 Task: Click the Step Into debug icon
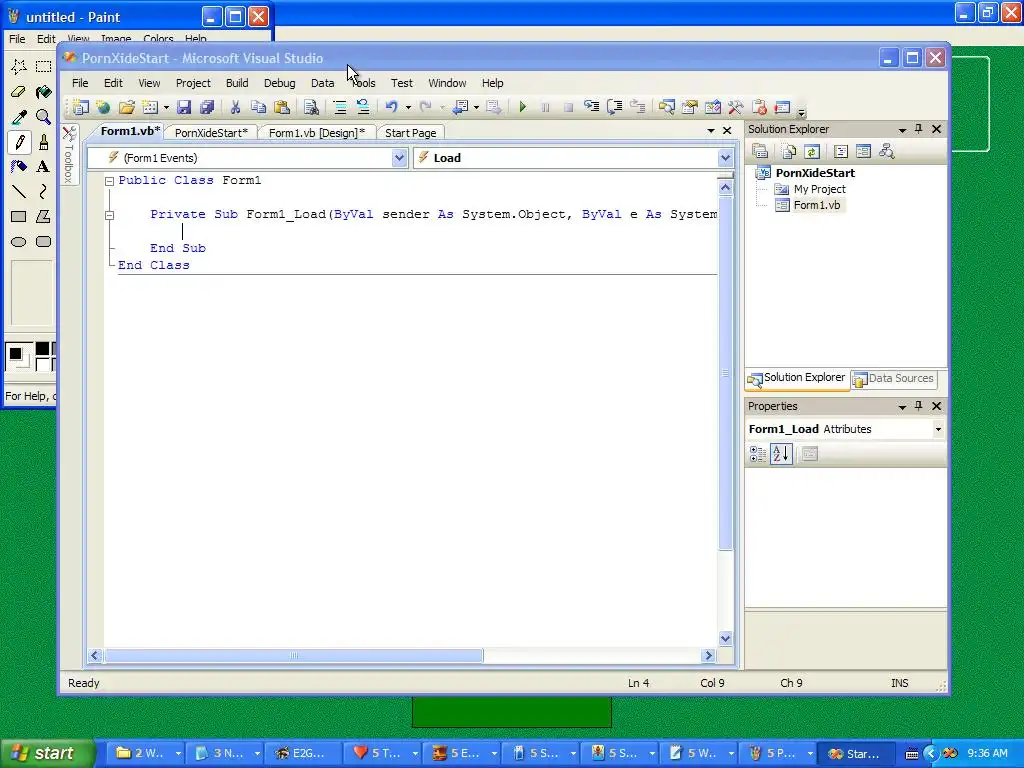tap(591, 107)
